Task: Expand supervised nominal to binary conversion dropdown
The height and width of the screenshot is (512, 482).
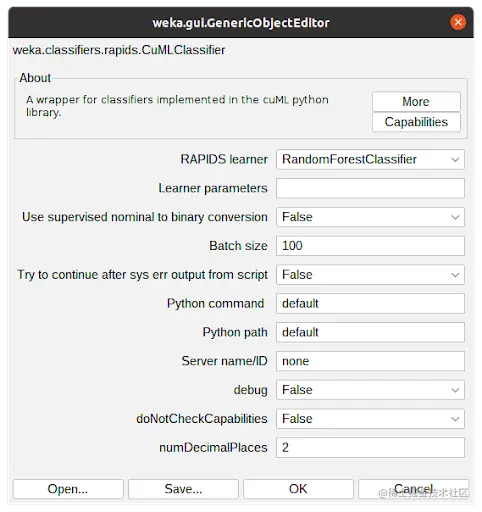Action: [370, 217]
